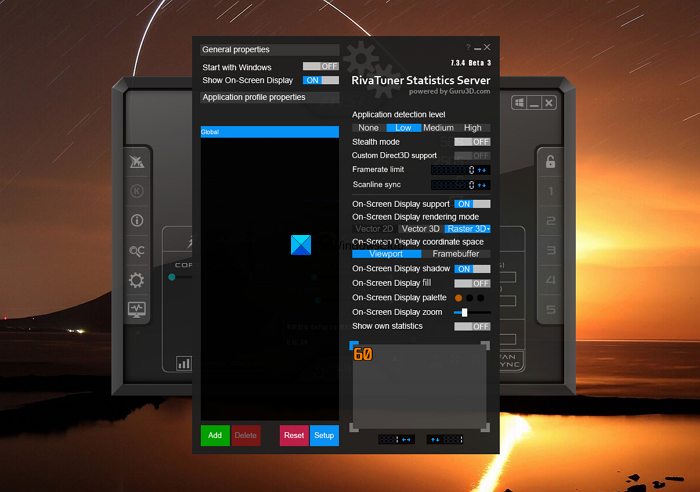
Task: Set detection level to Low
Action: click(403, 128)
